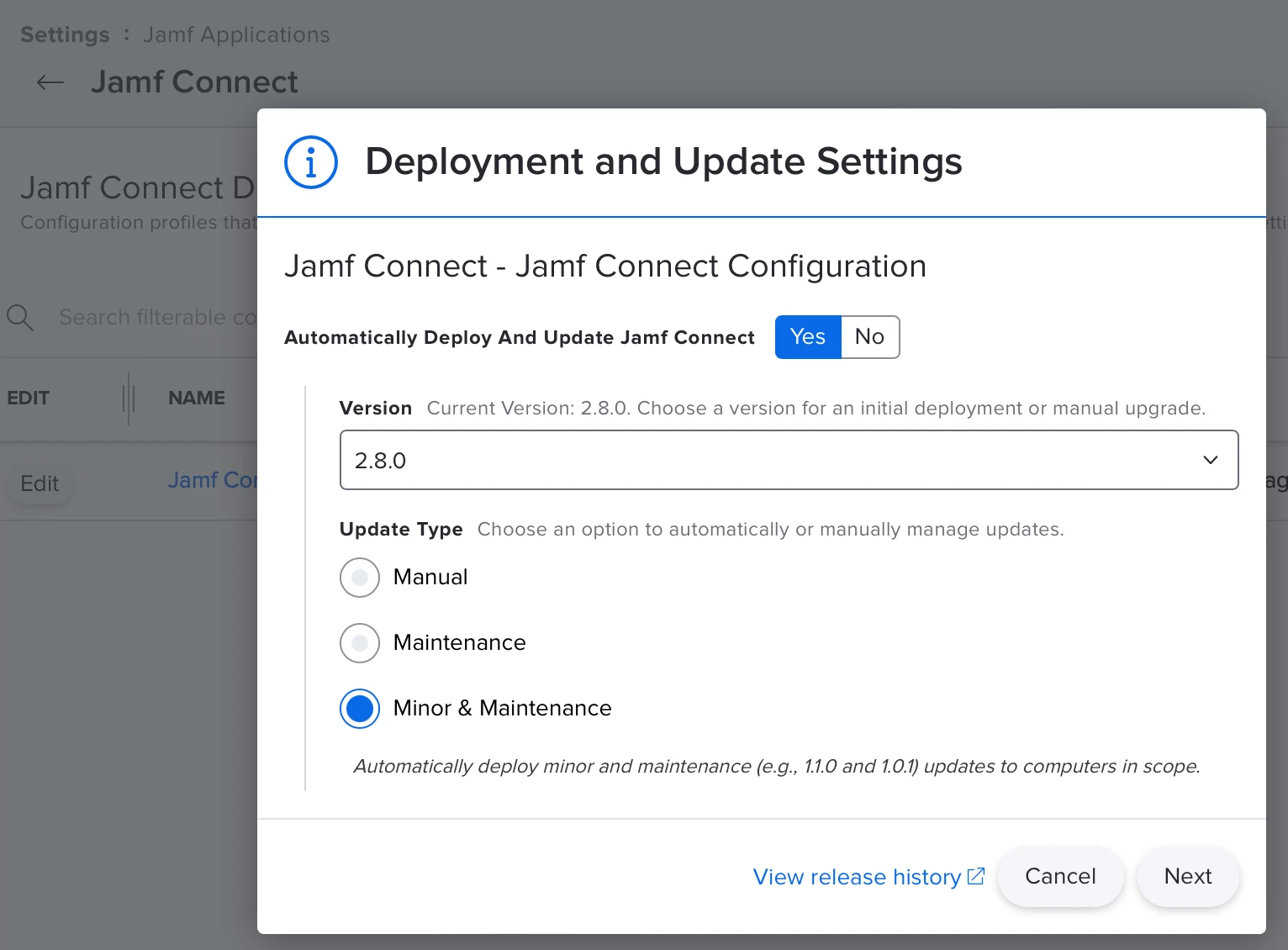This screenshot has width=1288, height=950.
Task: Open the Settings breadcrumb
Action: coord(65,34)
